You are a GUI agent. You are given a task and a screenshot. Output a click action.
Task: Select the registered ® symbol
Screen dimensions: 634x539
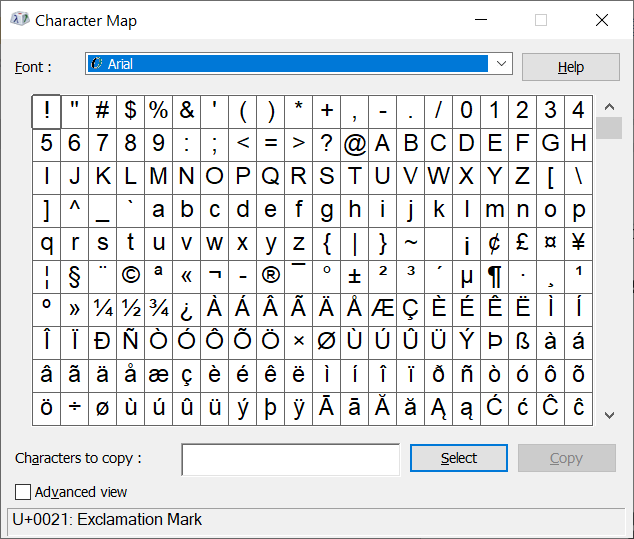(271, 277)
